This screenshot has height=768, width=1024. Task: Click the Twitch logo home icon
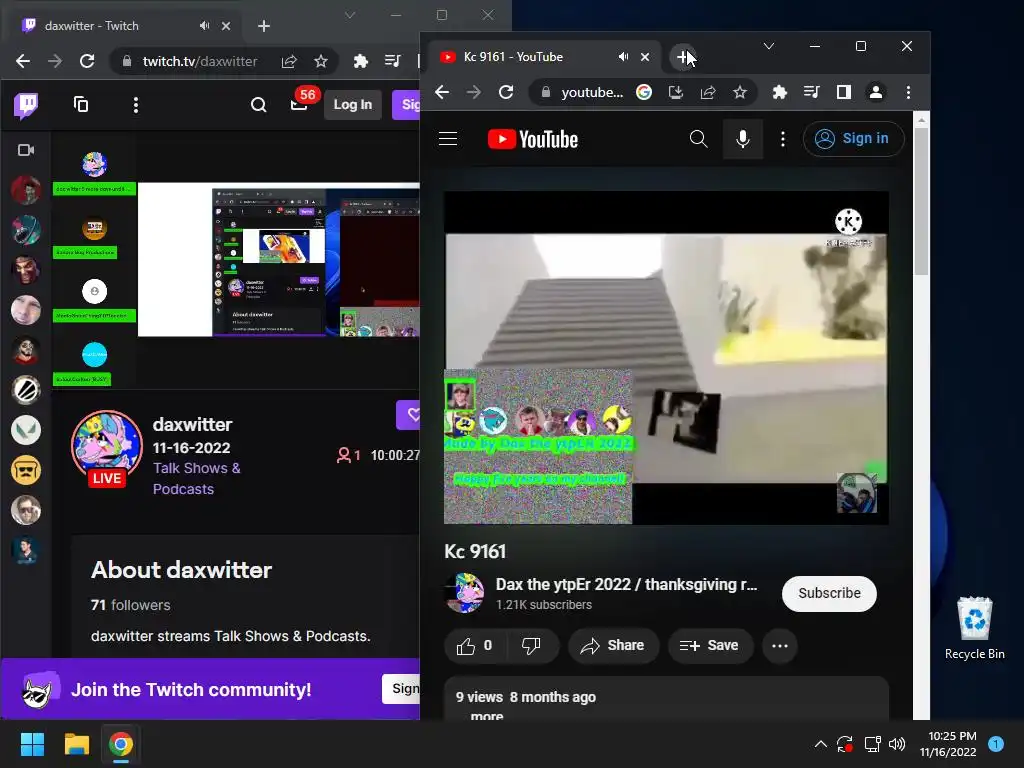tap(26, 105)
